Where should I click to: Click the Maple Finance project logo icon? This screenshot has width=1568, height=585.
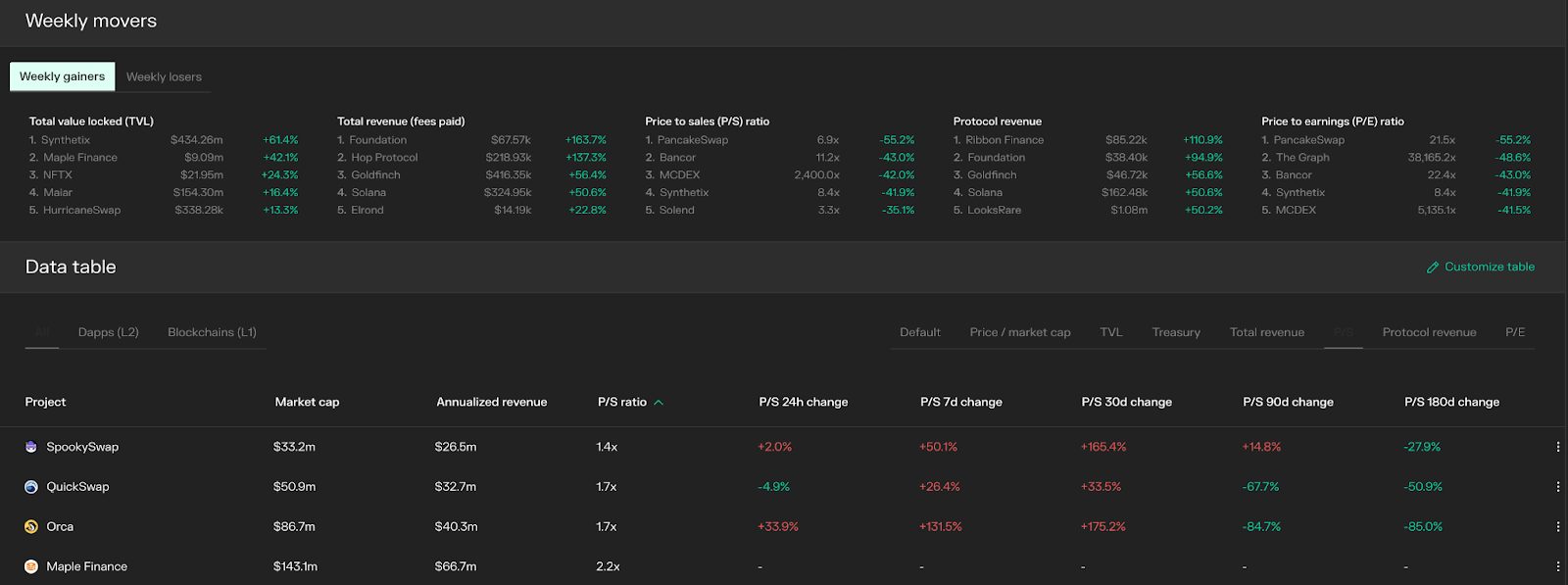click(31, 566)
